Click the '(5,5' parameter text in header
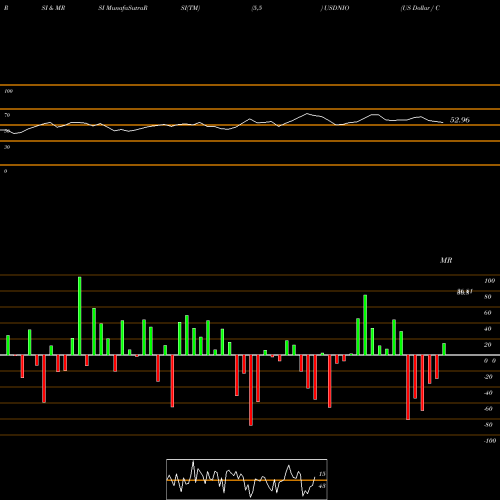The height and width of the screenshot is (500, 500). (x=257, y=8)
